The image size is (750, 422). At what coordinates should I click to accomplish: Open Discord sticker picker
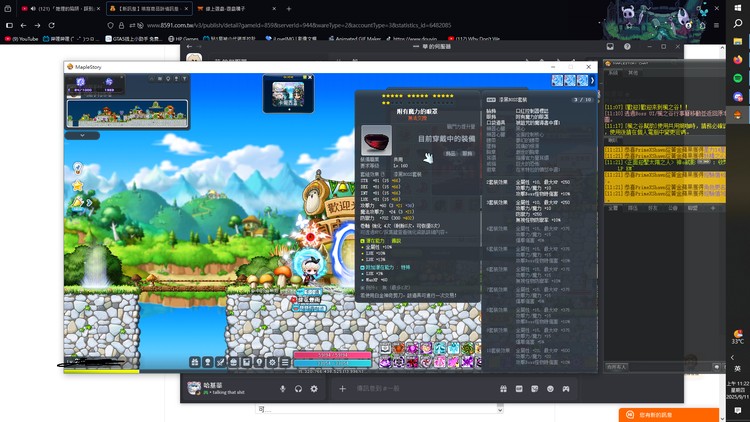point(534,389)
